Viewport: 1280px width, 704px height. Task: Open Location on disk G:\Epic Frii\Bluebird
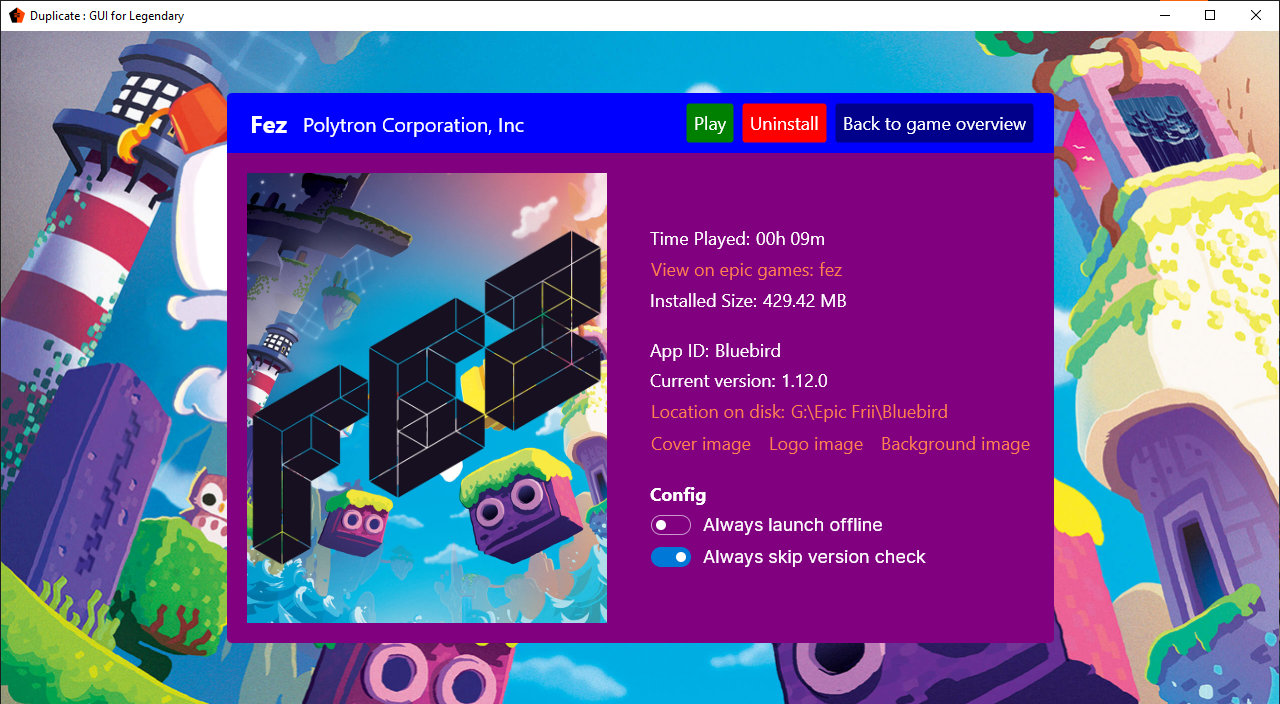tap(799, 412)
